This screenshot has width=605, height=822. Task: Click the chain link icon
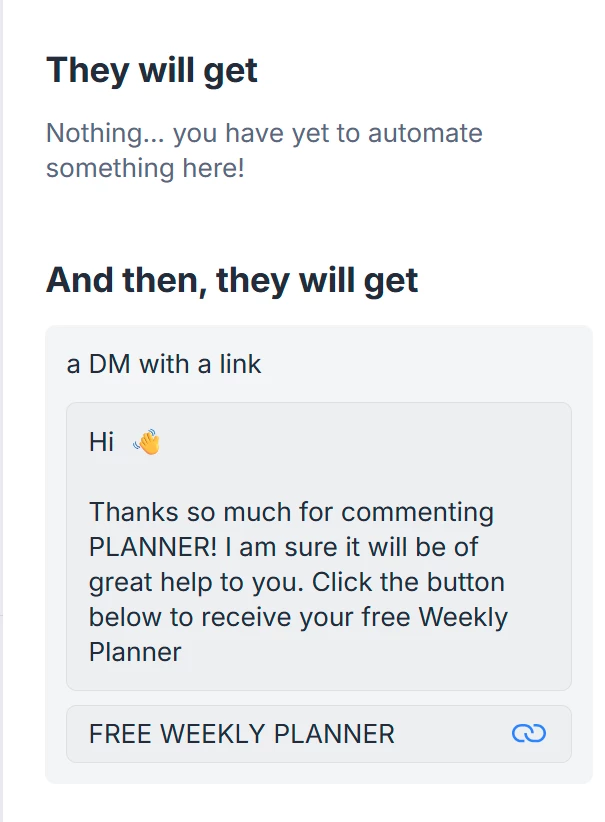pos(528,734)
